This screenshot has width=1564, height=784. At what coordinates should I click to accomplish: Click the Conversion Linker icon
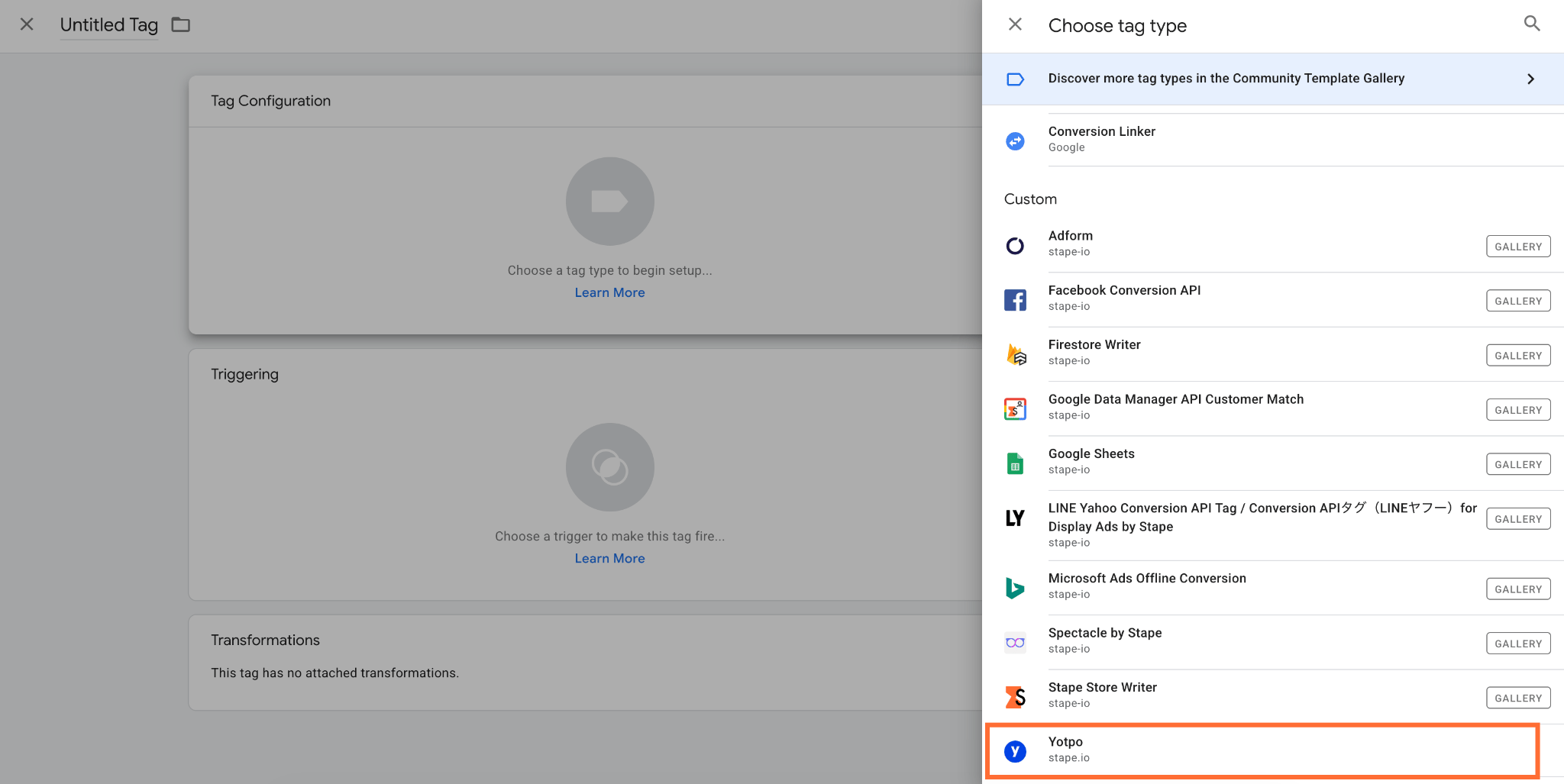(x=1015, y=141)
